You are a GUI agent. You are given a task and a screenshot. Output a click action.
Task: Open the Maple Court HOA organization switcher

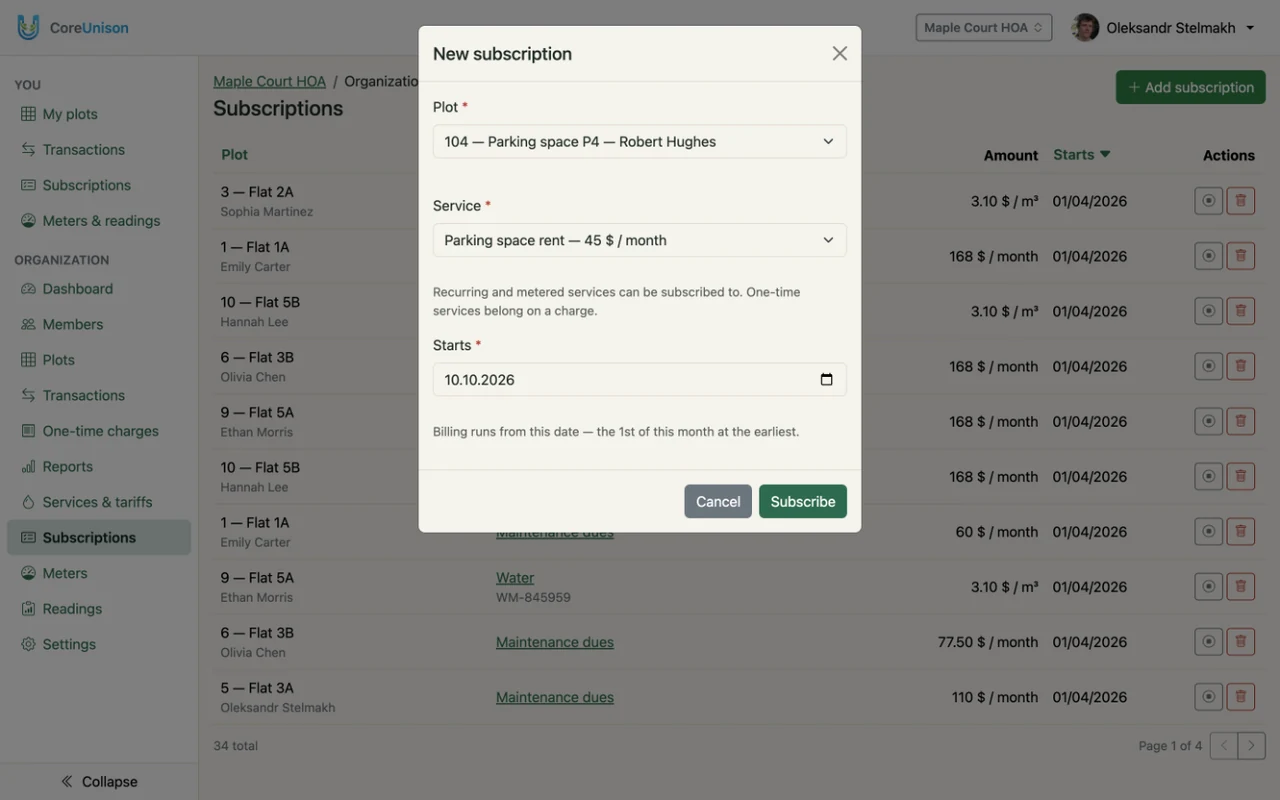point(984,28)
